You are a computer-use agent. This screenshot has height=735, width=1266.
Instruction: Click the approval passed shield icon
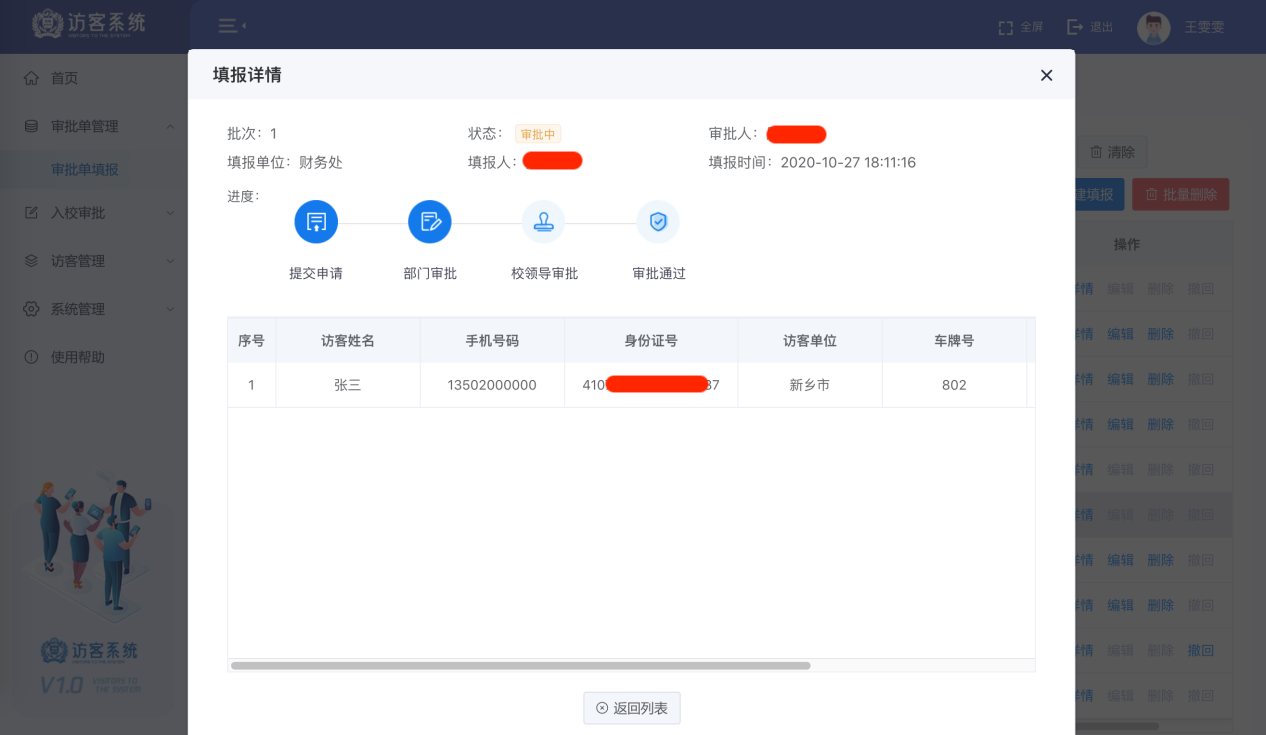click(x=658, y=222)
